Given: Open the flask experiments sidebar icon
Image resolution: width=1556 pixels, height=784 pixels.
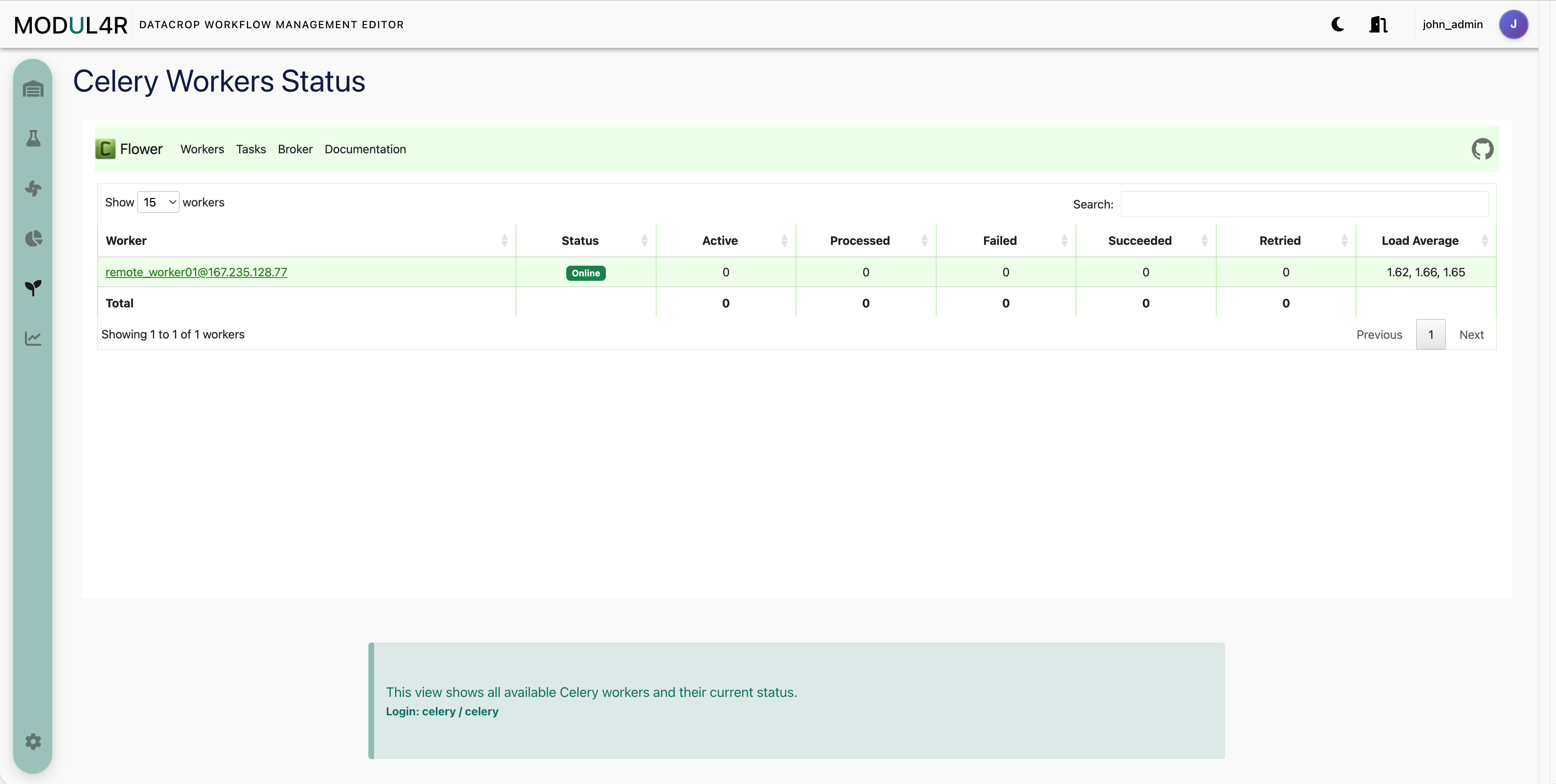Looking at the screenshot, I should point(33,138).
